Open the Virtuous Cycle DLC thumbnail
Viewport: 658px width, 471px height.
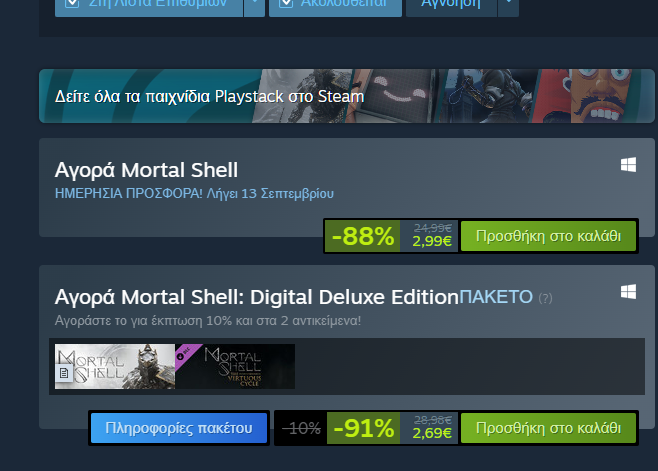click(235, 366)
